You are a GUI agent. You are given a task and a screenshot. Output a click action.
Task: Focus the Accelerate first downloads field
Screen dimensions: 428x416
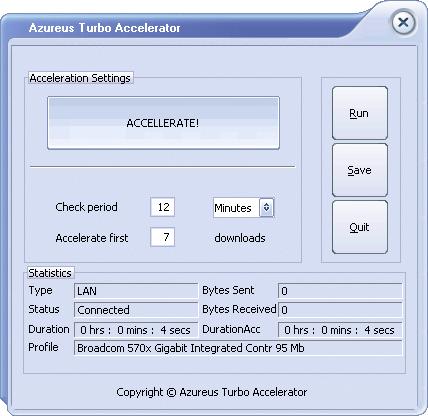point(163,237)
